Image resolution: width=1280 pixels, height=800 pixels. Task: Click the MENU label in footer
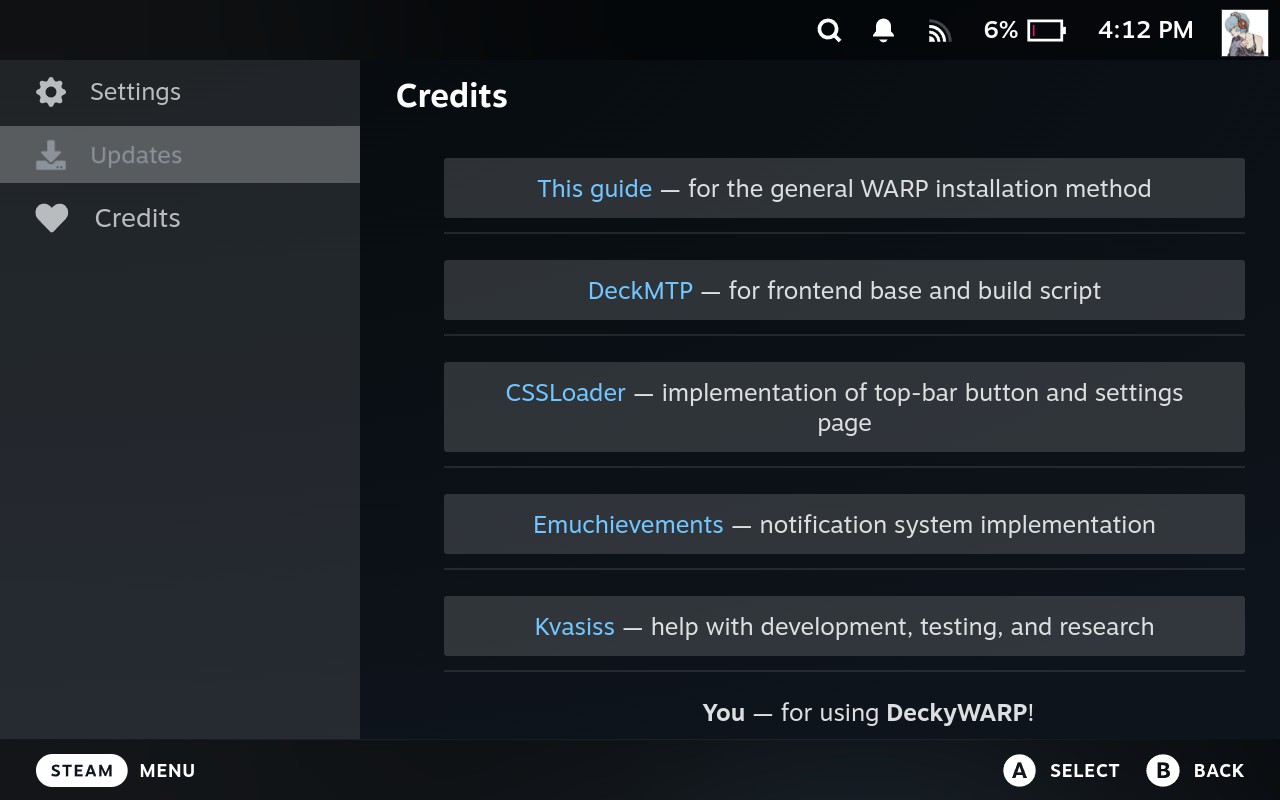point(167,771)
